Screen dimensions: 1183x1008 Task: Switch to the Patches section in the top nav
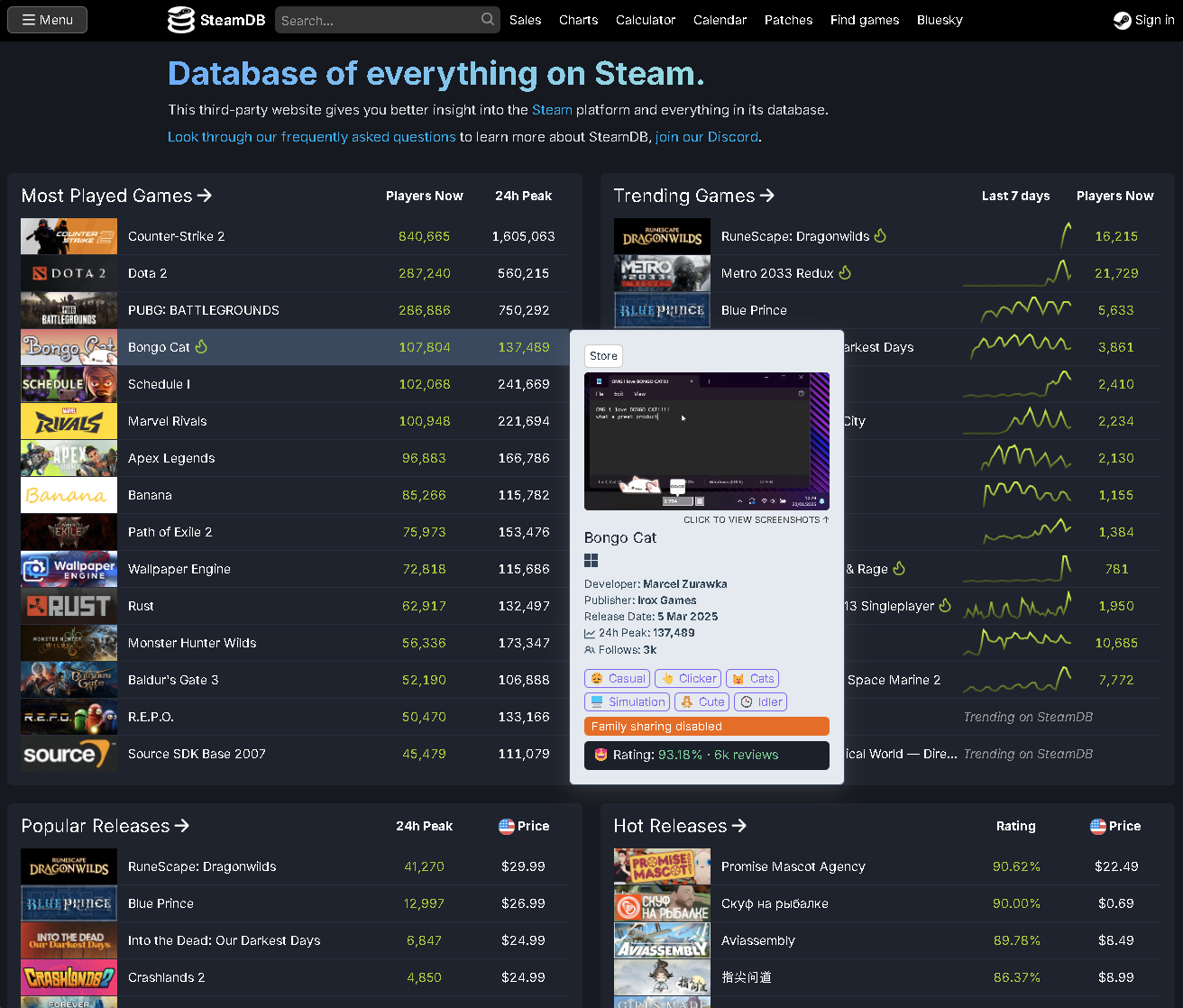[788, 19]
